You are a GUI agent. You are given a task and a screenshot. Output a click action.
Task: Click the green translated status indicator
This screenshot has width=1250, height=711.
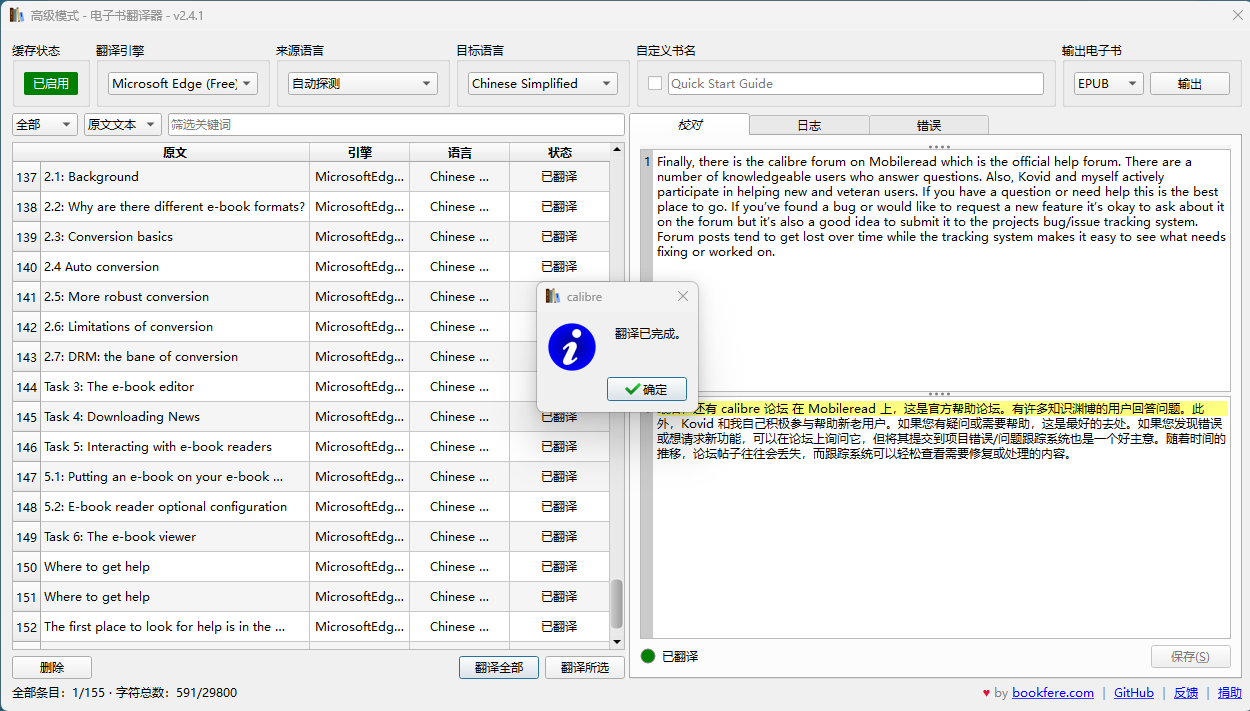click(x=648, y=656)
